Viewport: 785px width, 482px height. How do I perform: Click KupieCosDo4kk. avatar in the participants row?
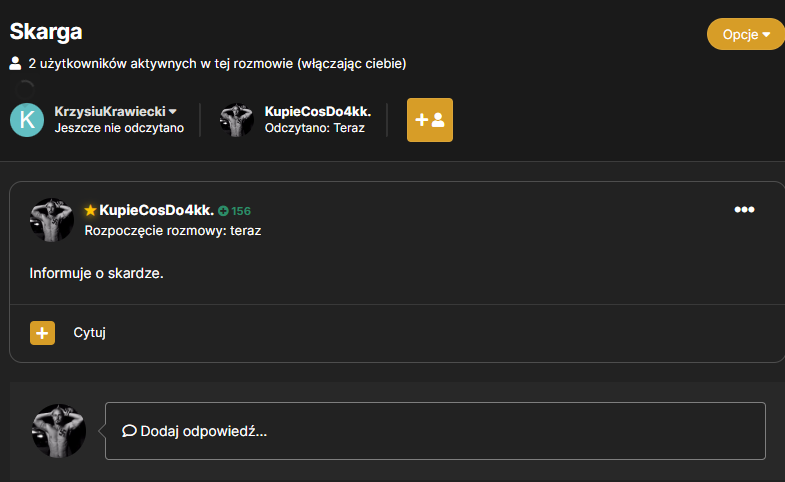(x=237, y=120)
